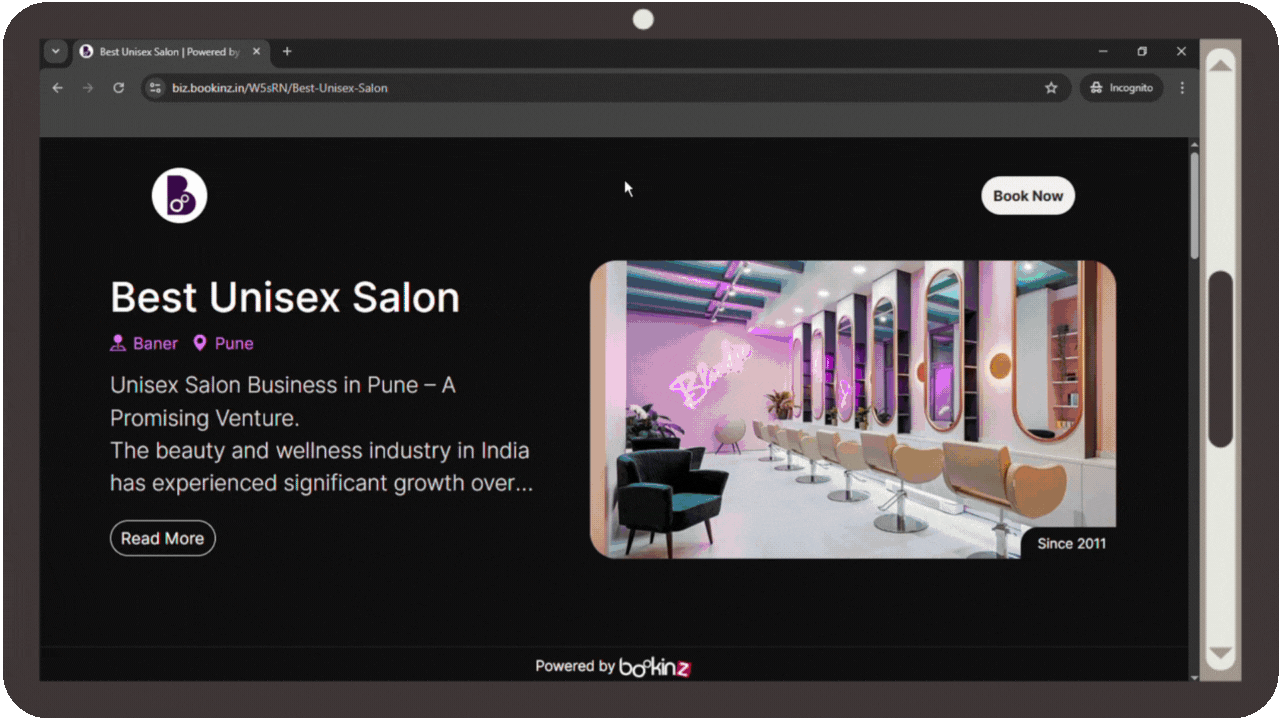The height and width of the screenshot is (720, 1280).
Task: Click the salon interior photo
Action: (852, 408)
